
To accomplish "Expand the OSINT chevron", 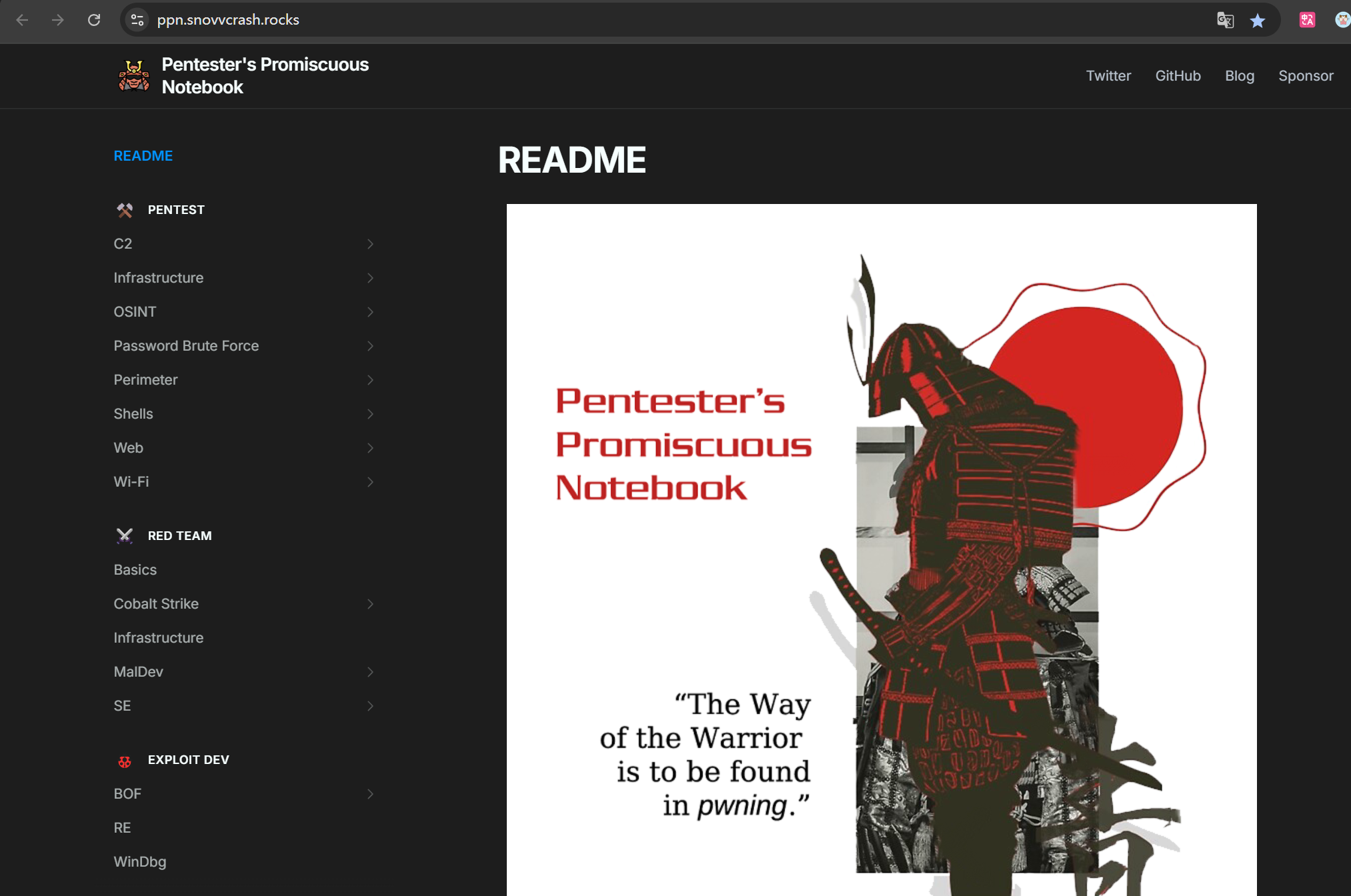I will pos(370,312).
